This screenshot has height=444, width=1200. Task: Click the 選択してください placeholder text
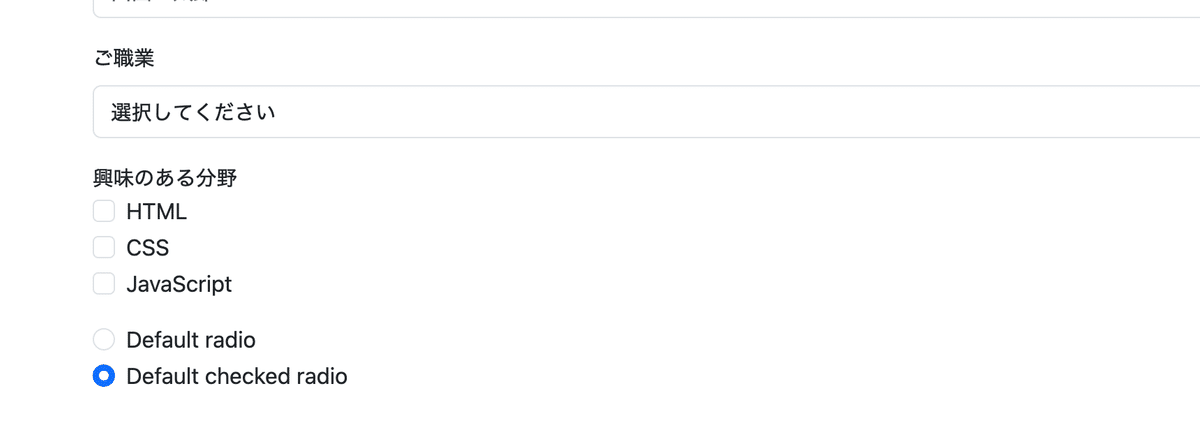pyautogui.click(x=193, y=112)
